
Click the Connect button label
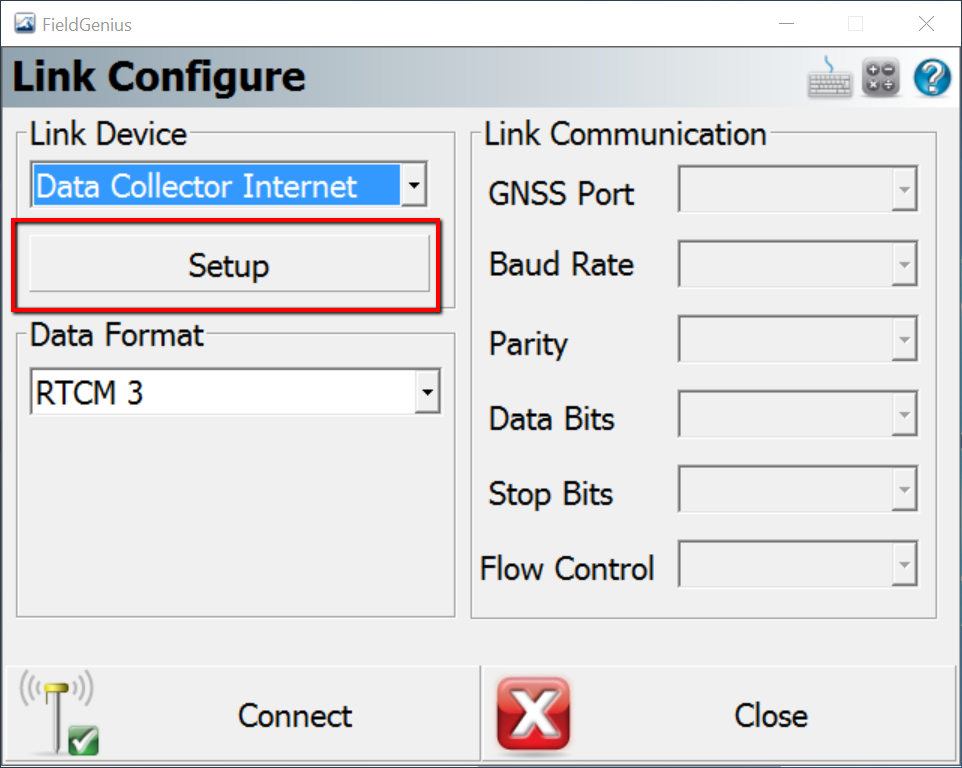click(295, 716)
